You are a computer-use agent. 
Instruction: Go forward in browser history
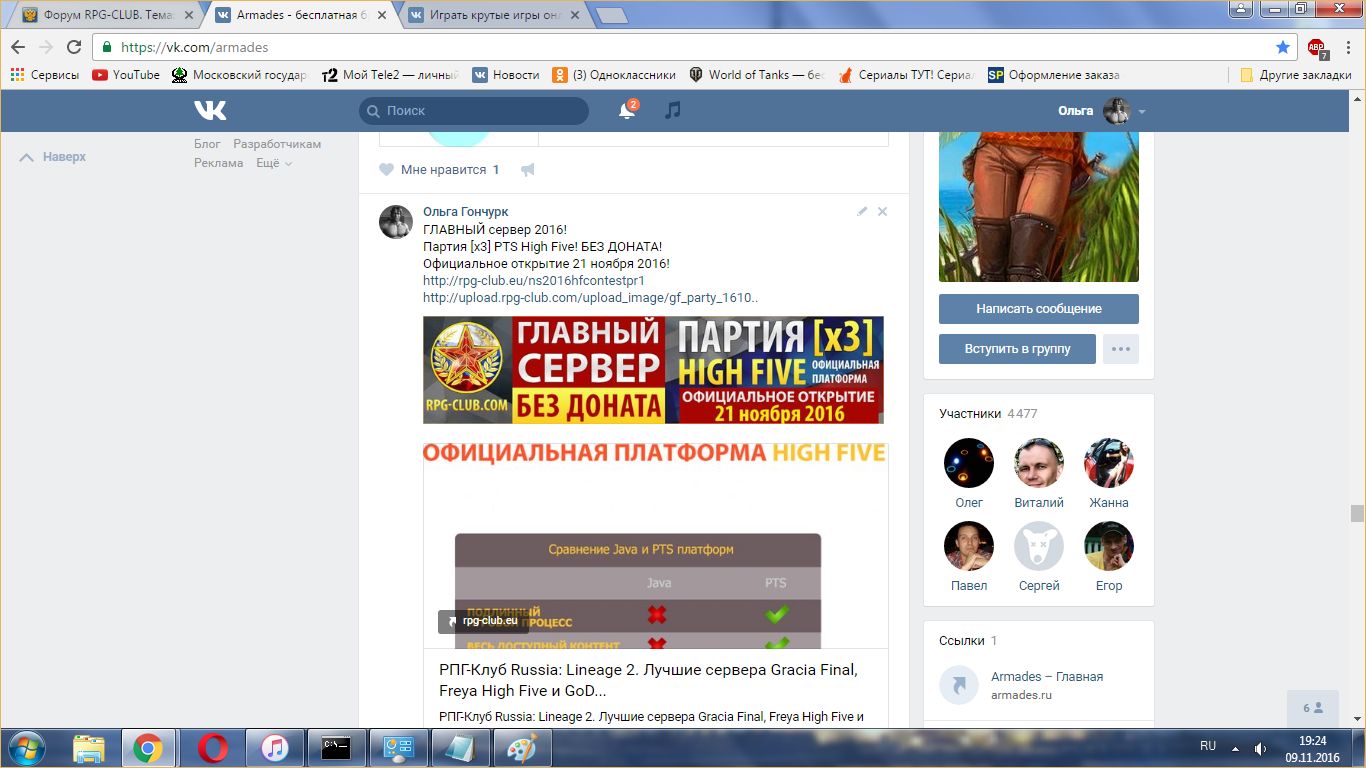[46, 47]
